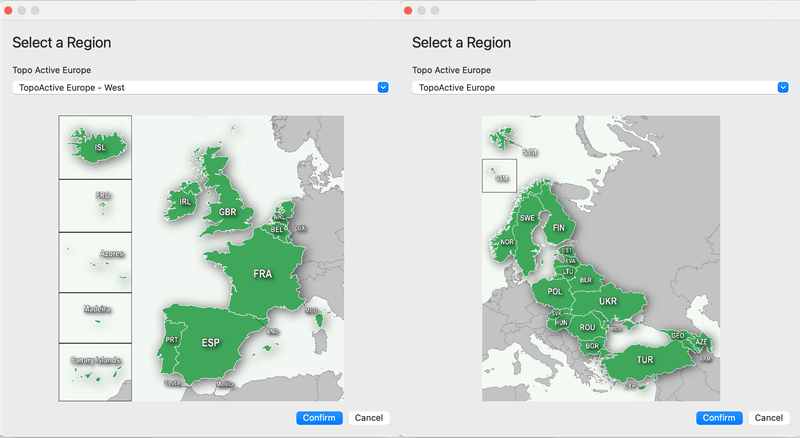800x438 pixels.
Task: Select Norway (NOR) on the right map
Action: point(507,242)
